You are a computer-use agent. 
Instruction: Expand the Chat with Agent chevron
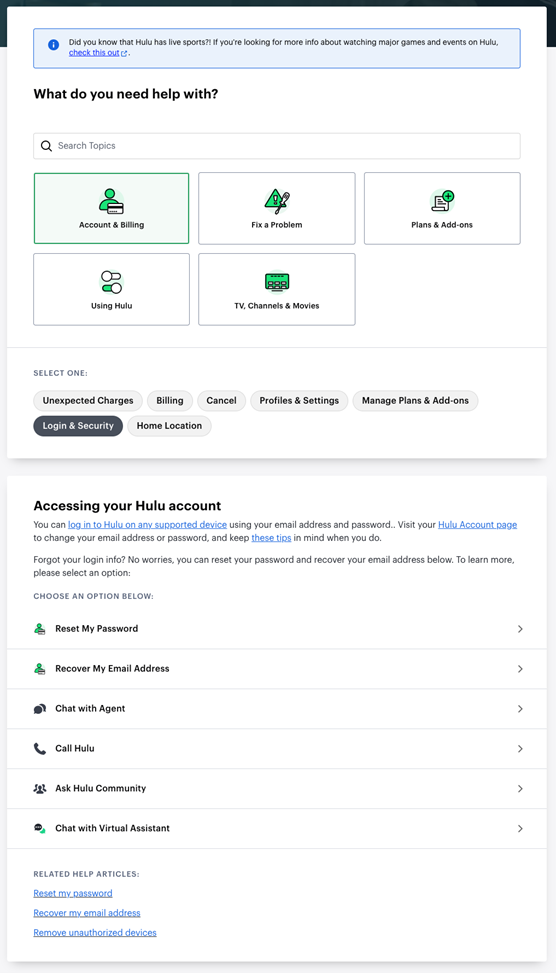pyautogui.click(x=520, y=709)
